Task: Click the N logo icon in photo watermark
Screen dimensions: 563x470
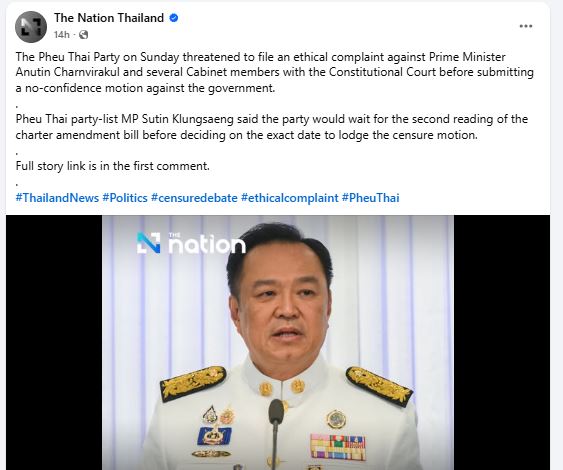Action: (148, 243)
